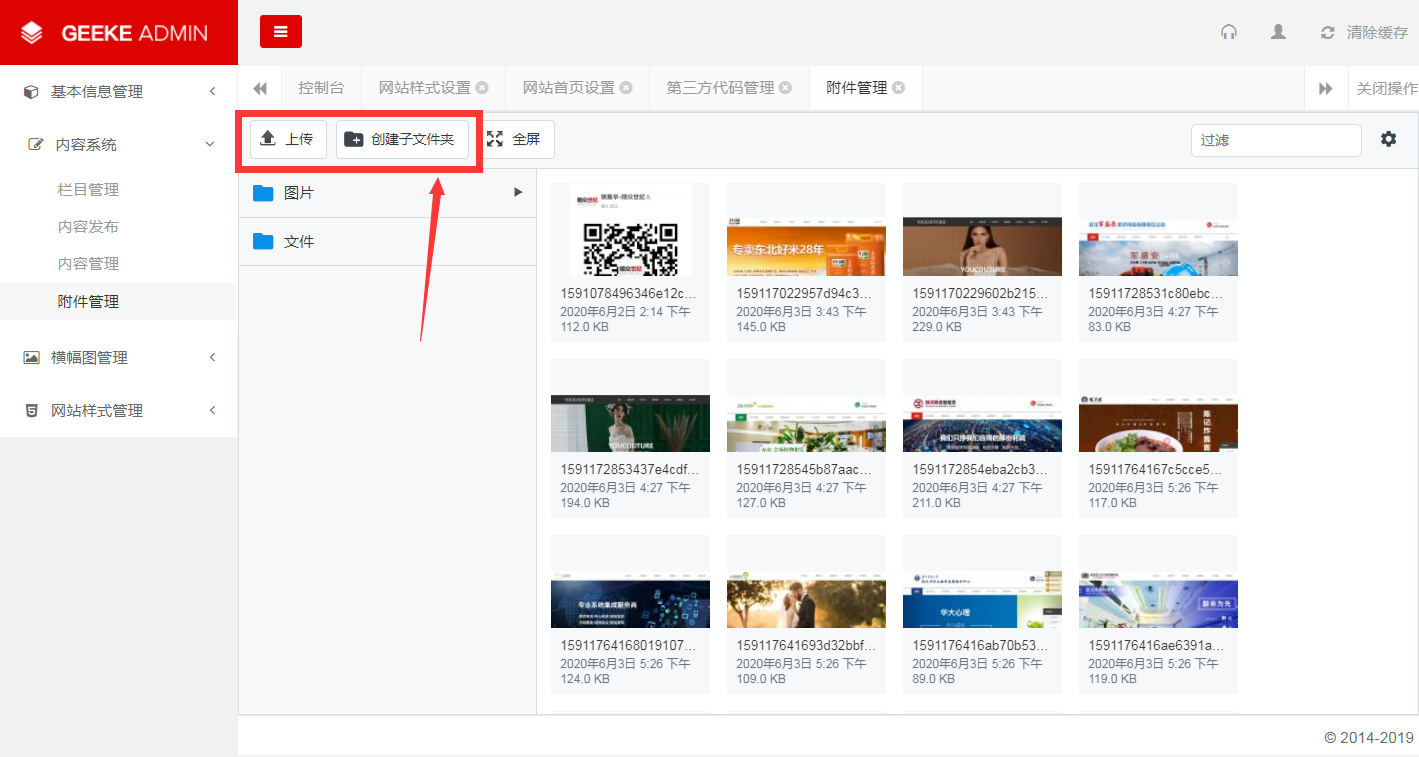Close the 网站首页设置 tab
Viewport: 1419px width, 757px height.
tap(626, 88)
